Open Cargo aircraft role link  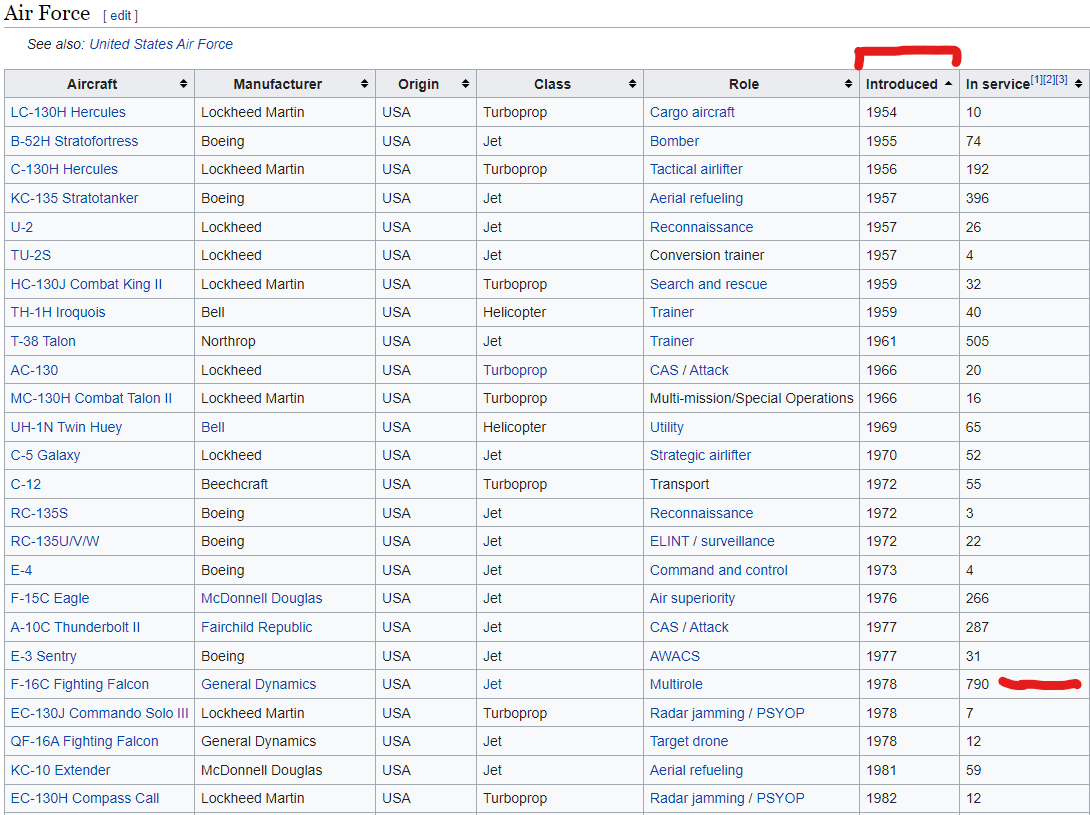(692, 112)
